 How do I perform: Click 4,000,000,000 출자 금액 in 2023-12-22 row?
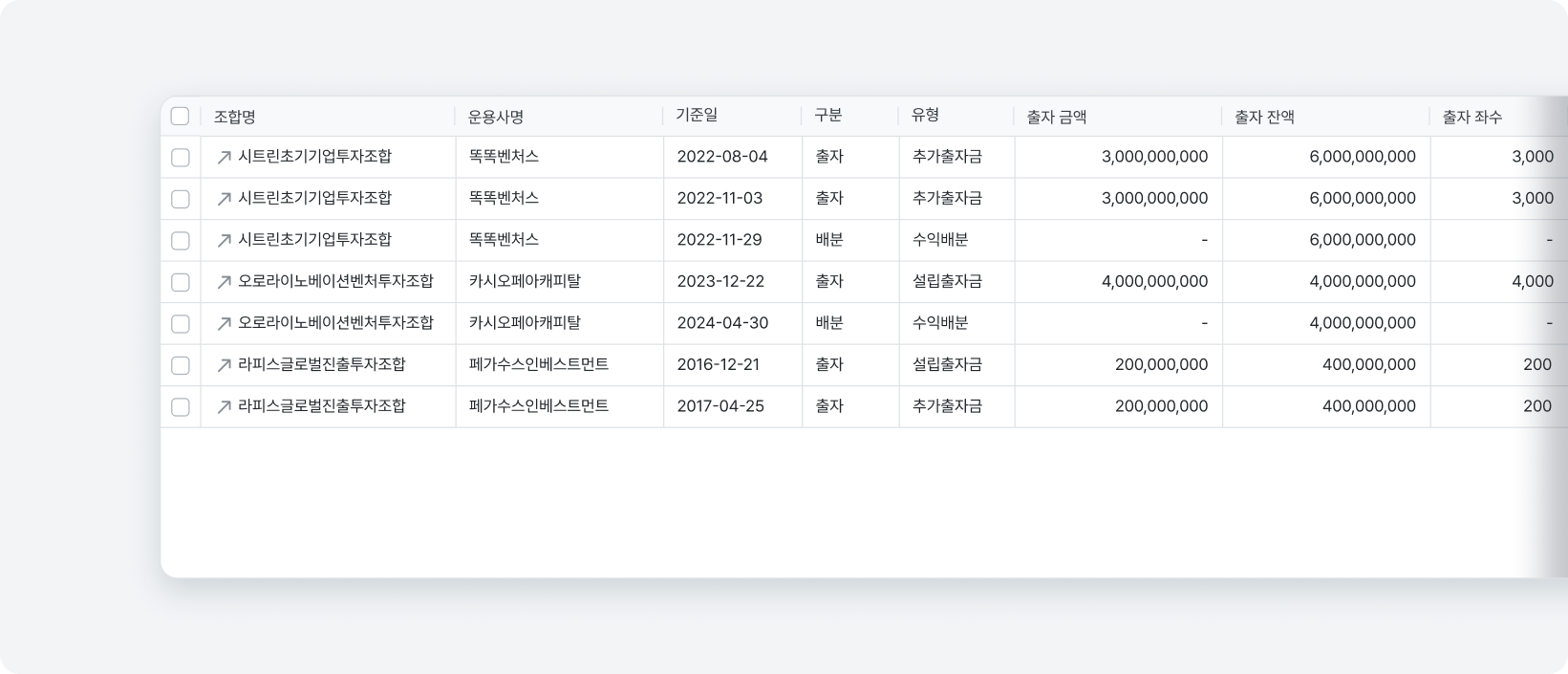(x=1154, y=281)
